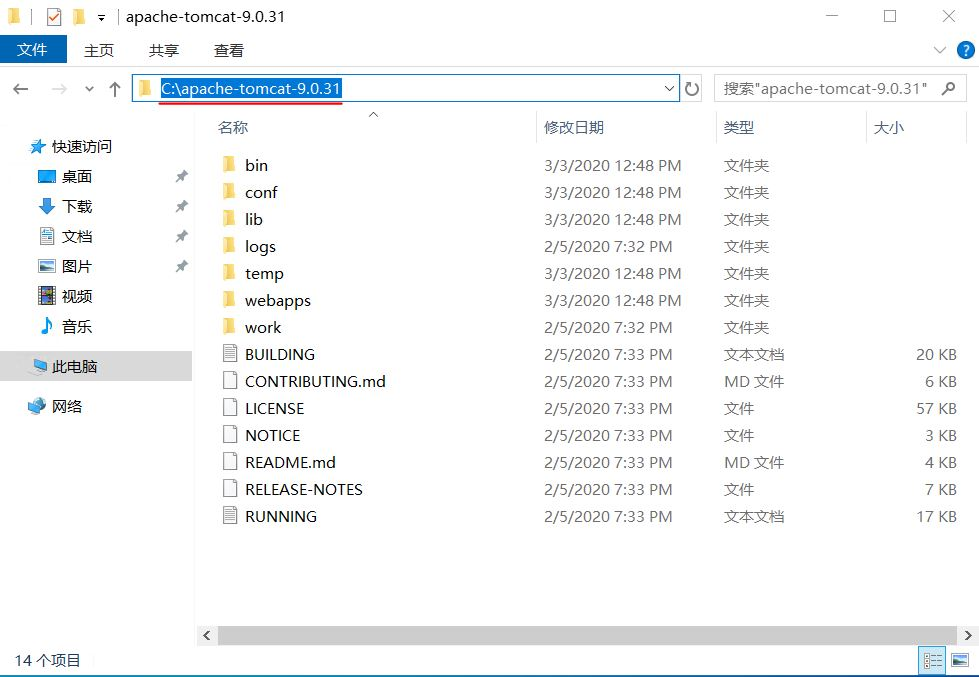This screenshot has height=677, width=979.
Task: Open 视频 in the navigation pane
Action: pos(76,296)
